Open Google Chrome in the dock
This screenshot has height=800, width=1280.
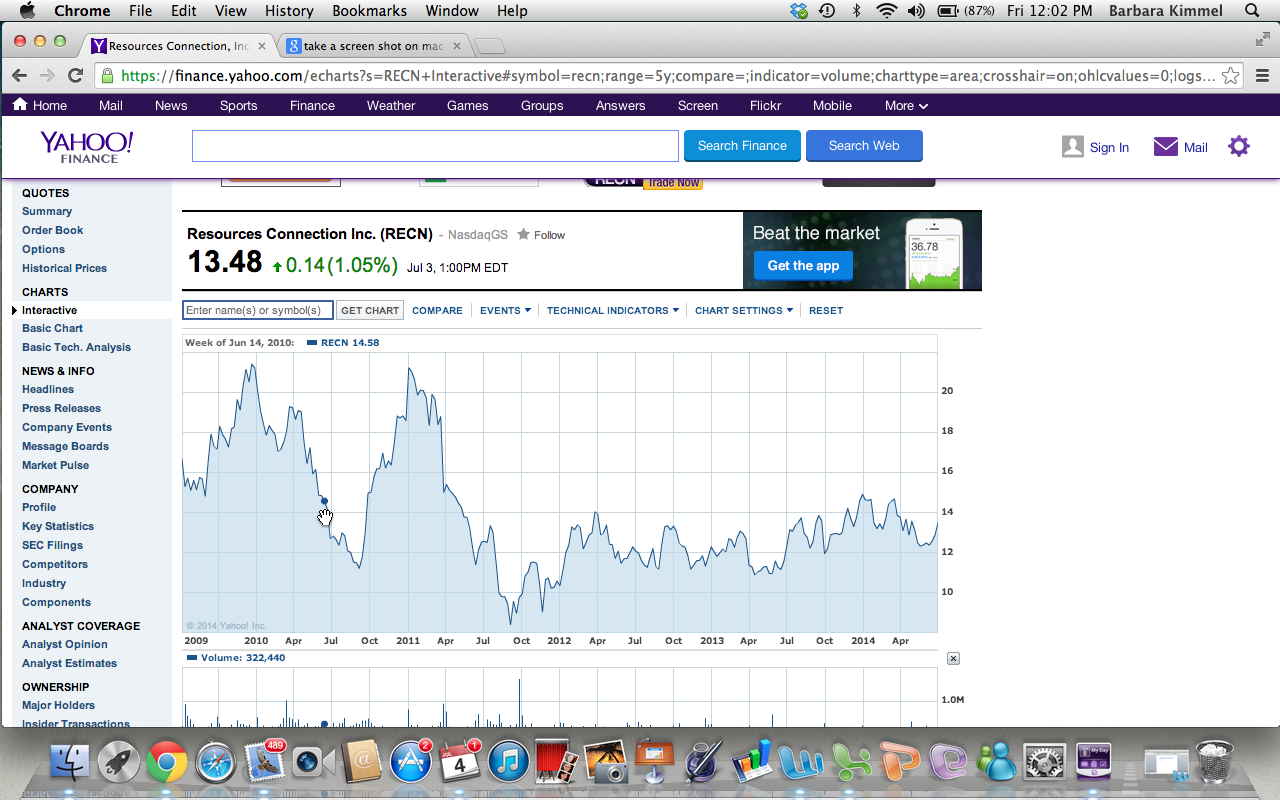[167, 762]
